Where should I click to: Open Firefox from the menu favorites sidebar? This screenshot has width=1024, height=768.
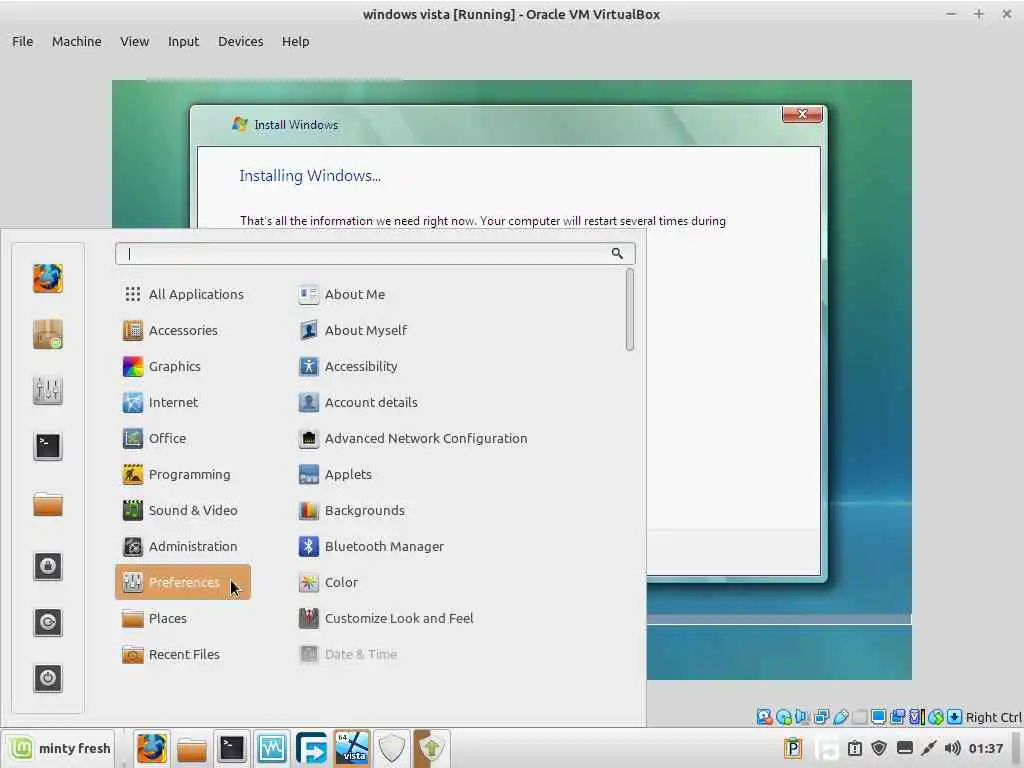click(48, 278)
